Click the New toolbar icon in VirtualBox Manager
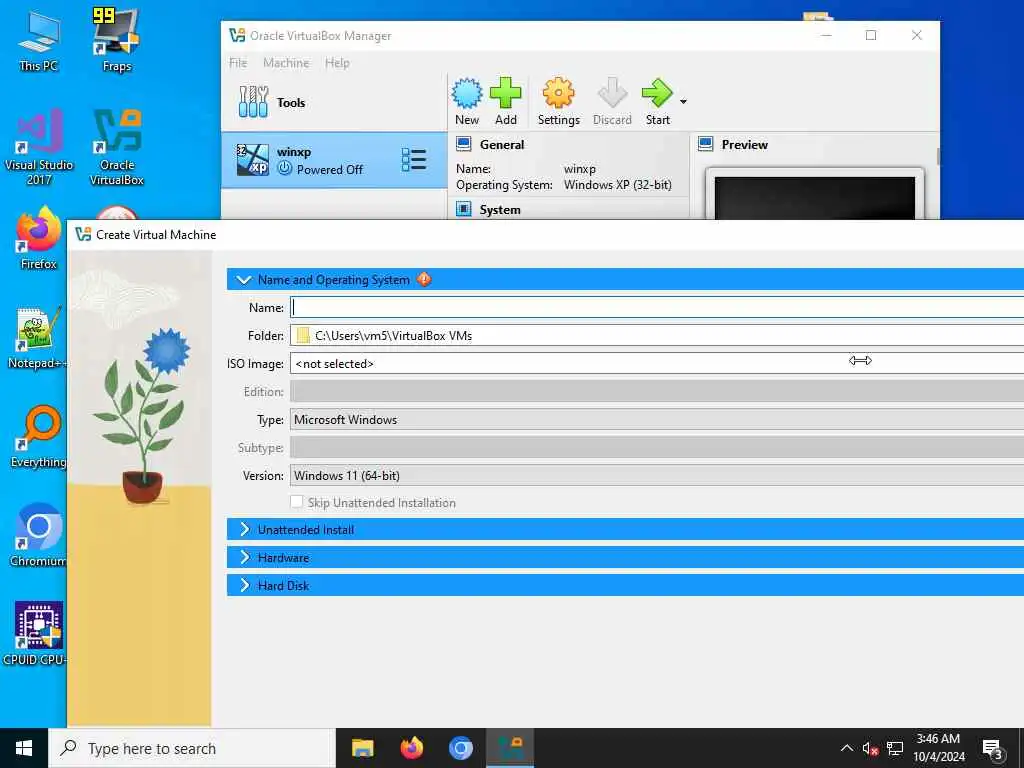Viewport: 1024px width, 768px height. click(x=467, y=101)
